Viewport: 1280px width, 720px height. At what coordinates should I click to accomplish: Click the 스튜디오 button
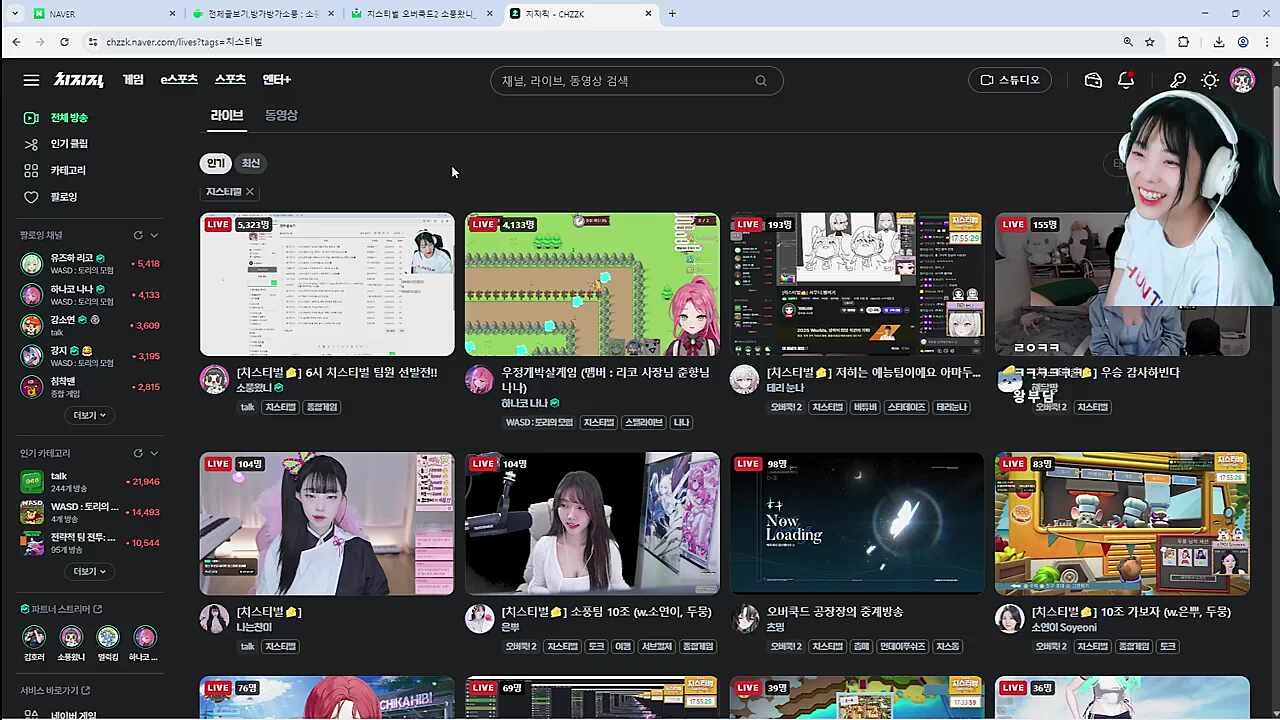coord(1010,80)
